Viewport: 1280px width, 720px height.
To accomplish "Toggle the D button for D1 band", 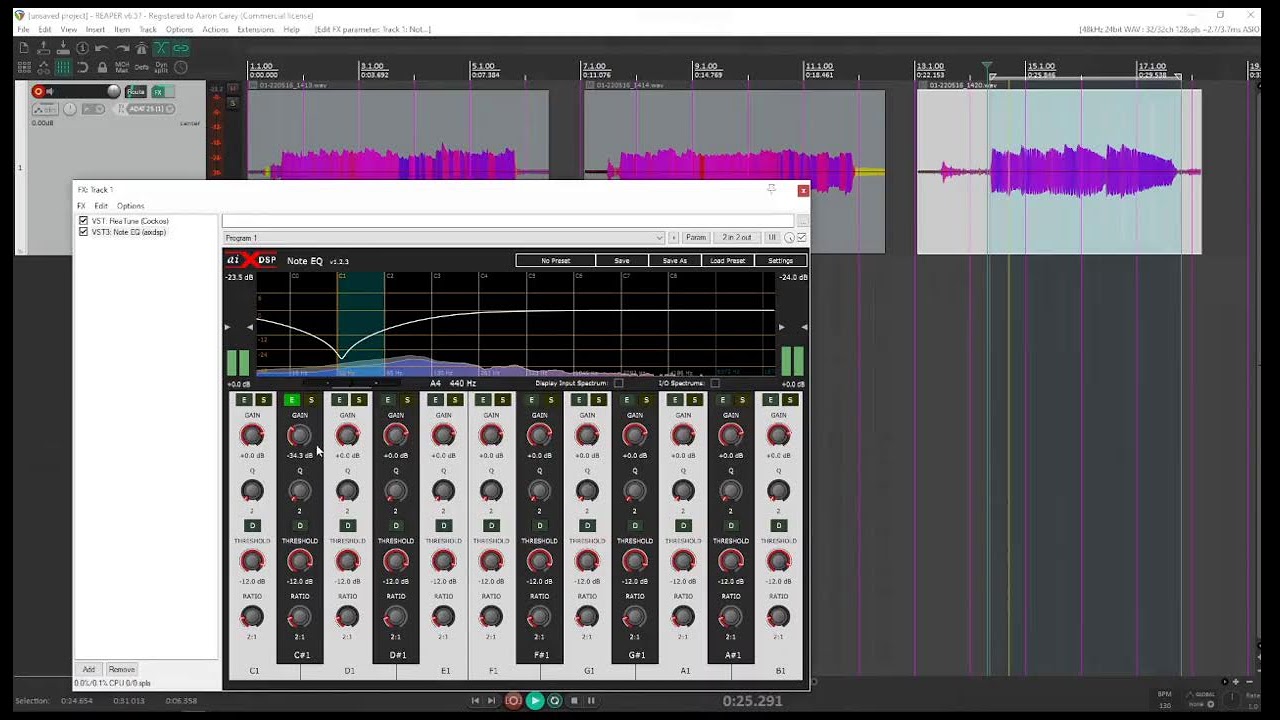I will click(348, 525).
